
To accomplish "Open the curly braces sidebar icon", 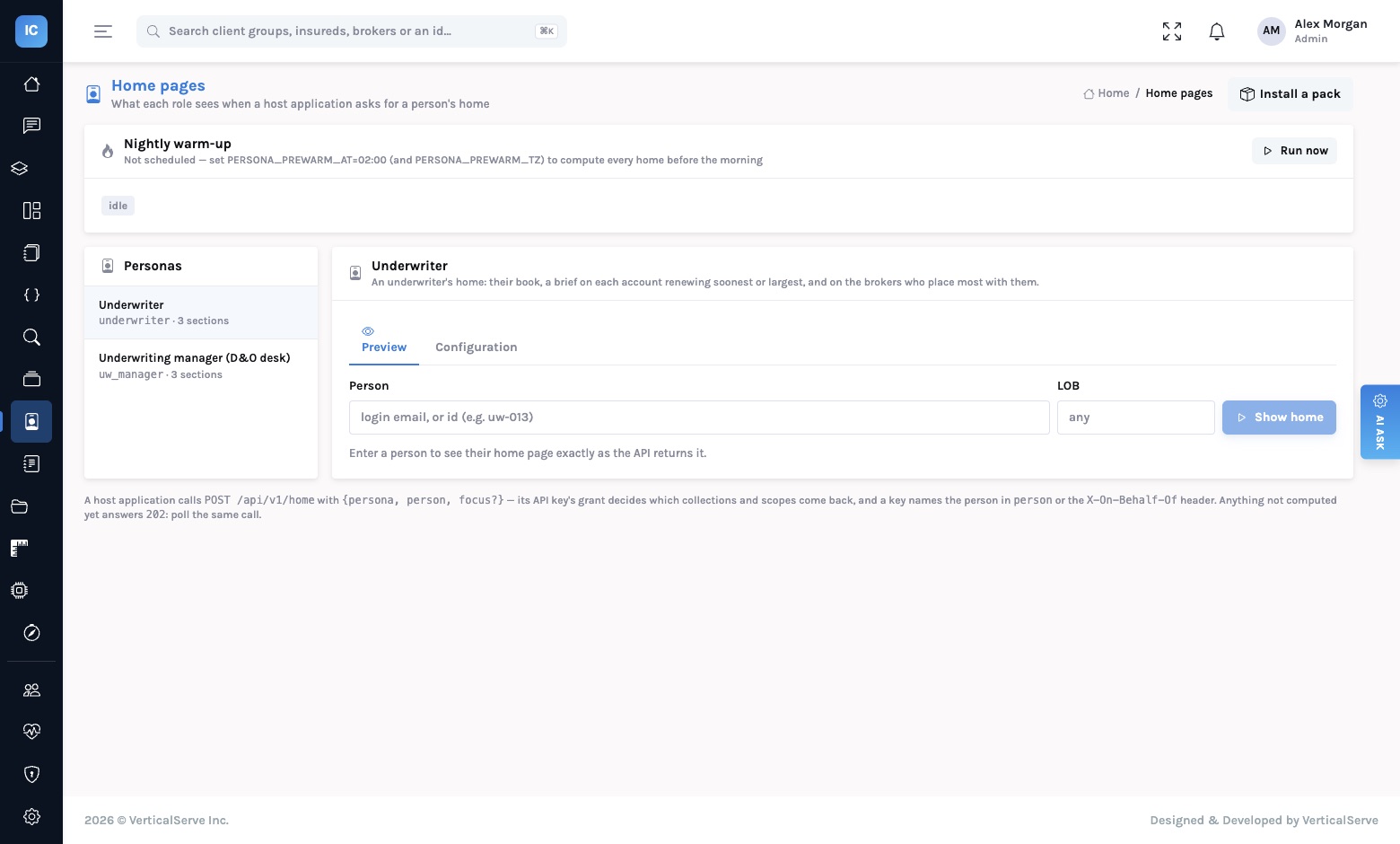I will (31, 295).
